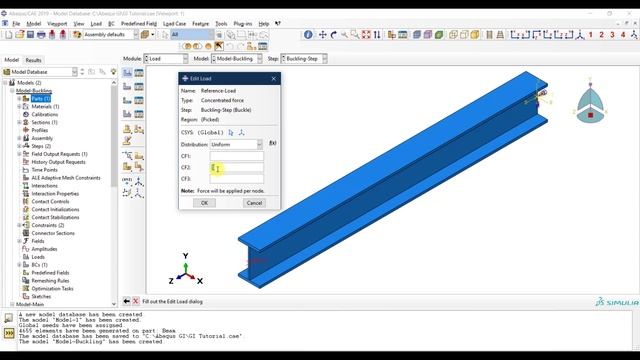Click Cancel in Edit Load dialog

point(254,203)
